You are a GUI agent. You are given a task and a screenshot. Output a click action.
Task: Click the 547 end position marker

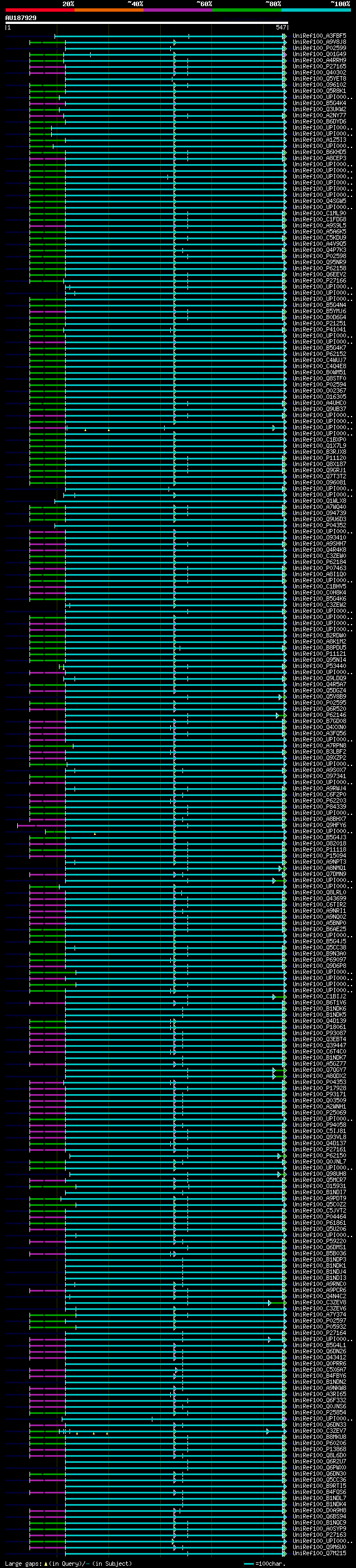280,27
